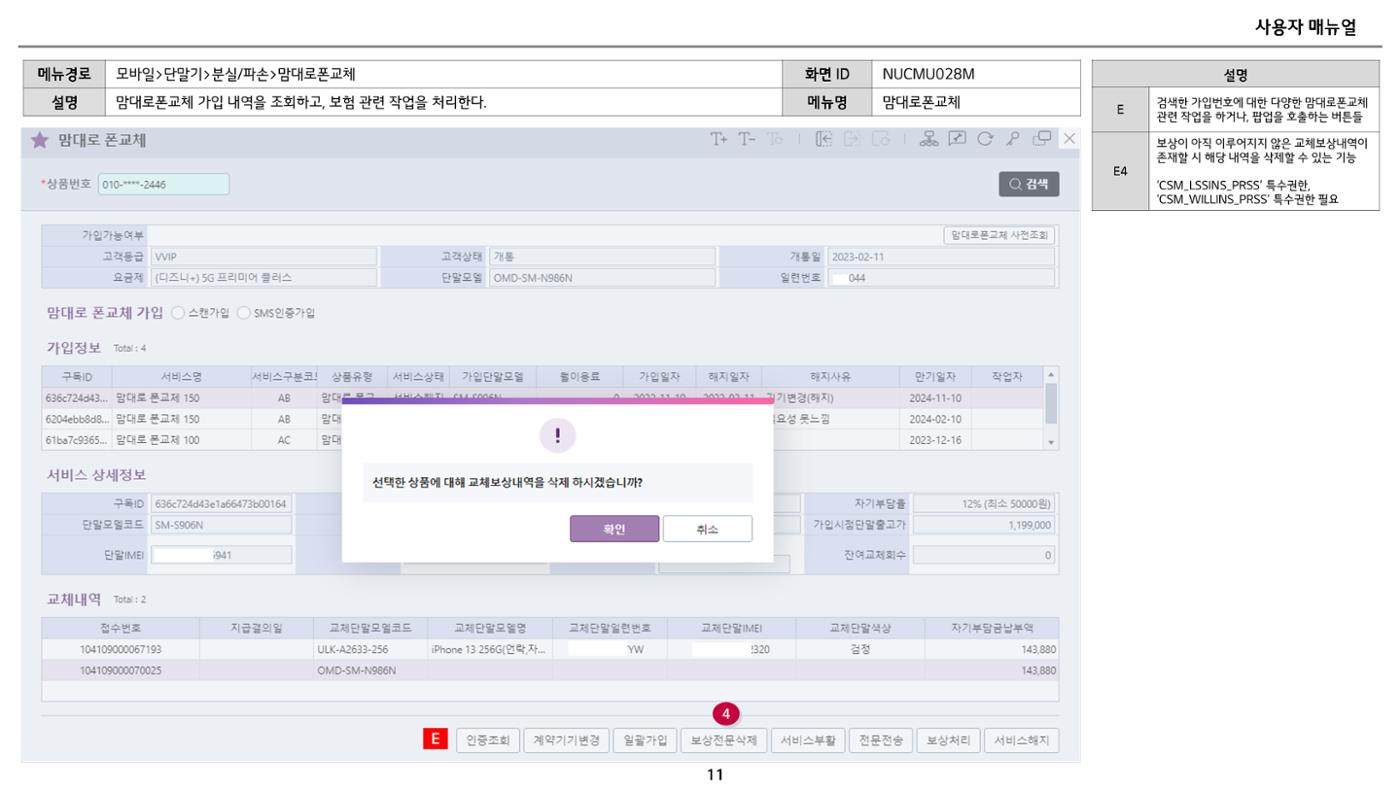Screen dimensions: 1400x788
Task: Close the 맘대로 폰교체 screen with X
Action: [x=1069, y=140]
